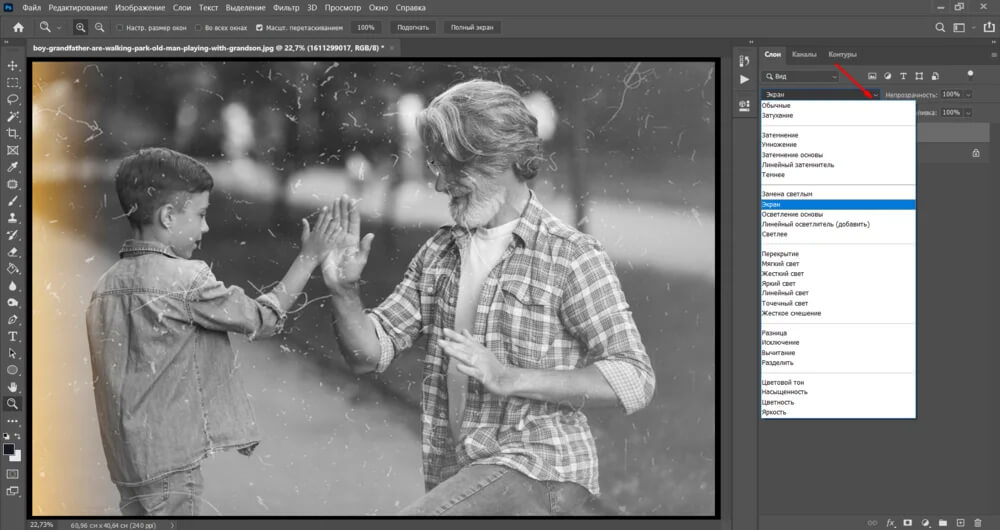Image resolution: width=1000 pixels, height=530 pixels.
Task: Check the 'Во всех окнах' option
Action: click(197, 28)
